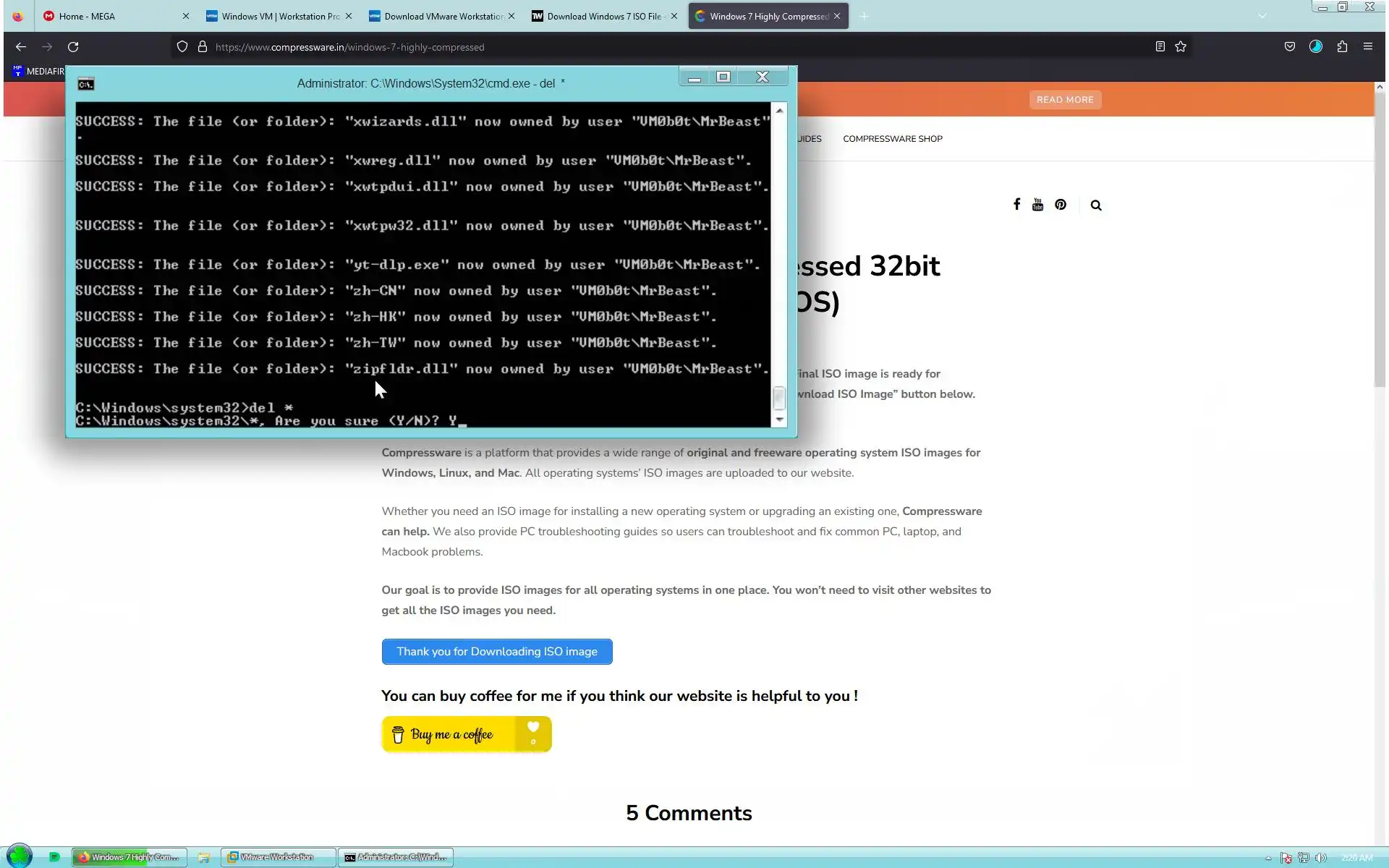Open Firefox extensions puzzle icon
1389x868 pixels.
[1342, 47]
